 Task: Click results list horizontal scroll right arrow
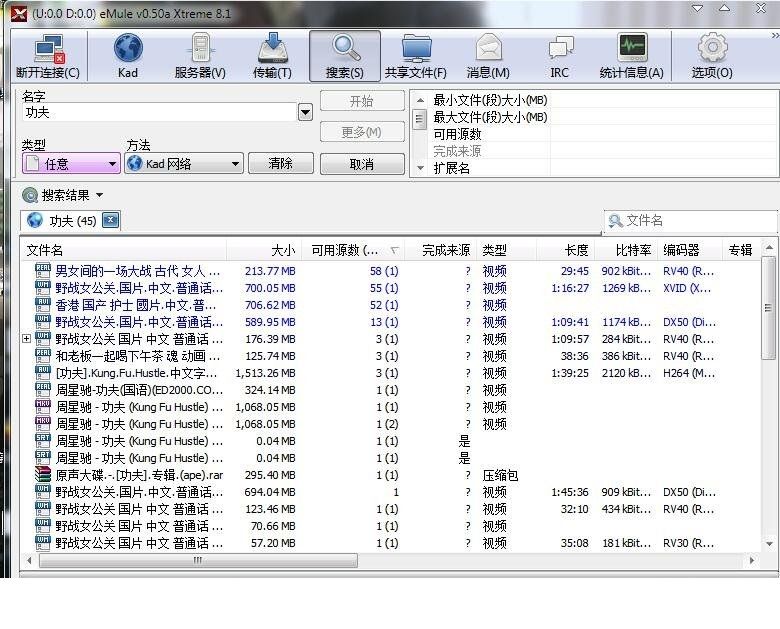pyautogui.click(x=752, y=560)
